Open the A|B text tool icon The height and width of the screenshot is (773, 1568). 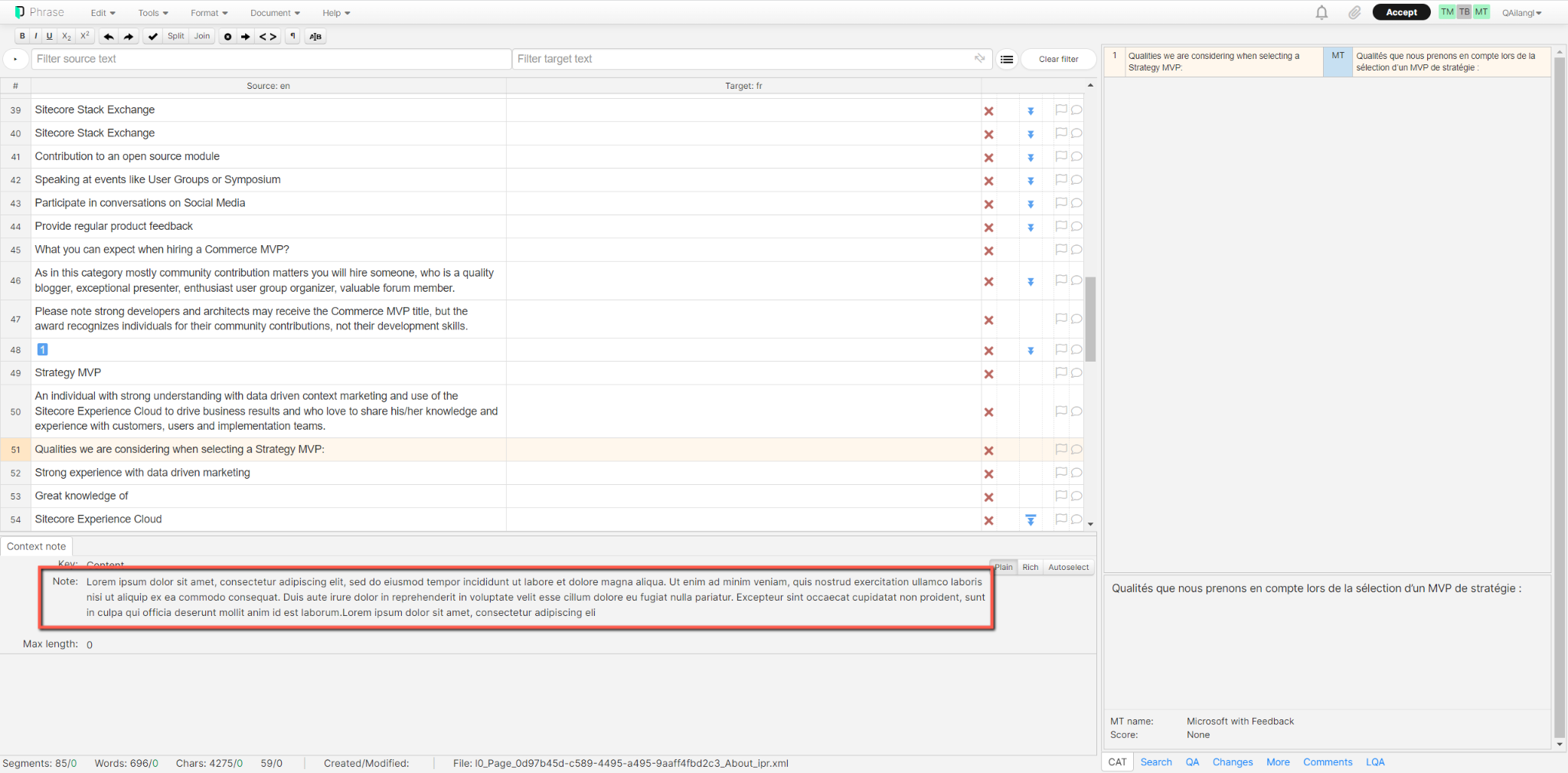[x=315, y=36]
